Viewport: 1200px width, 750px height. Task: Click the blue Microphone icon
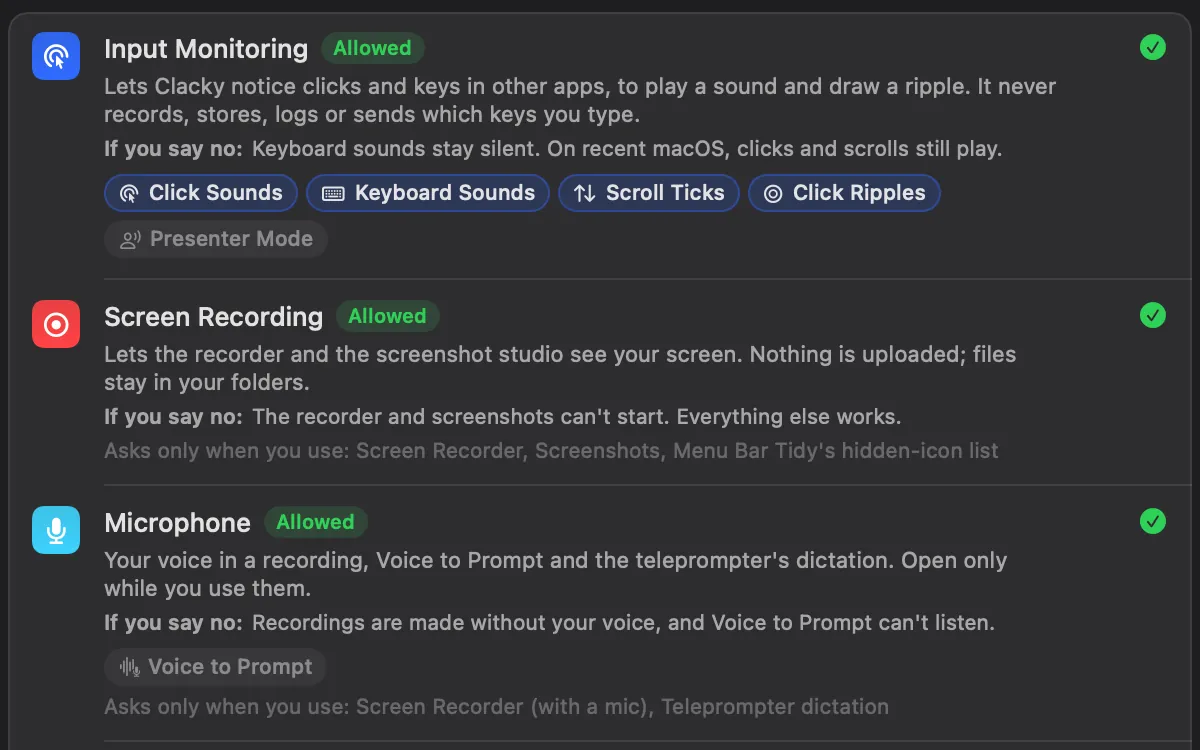(x=56, y=530)
